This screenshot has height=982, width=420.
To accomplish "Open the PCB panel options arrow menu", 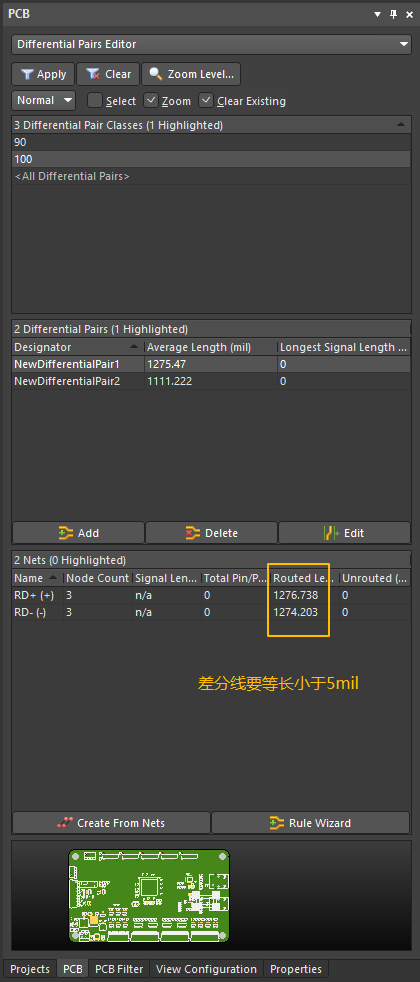I will [377, 14].
